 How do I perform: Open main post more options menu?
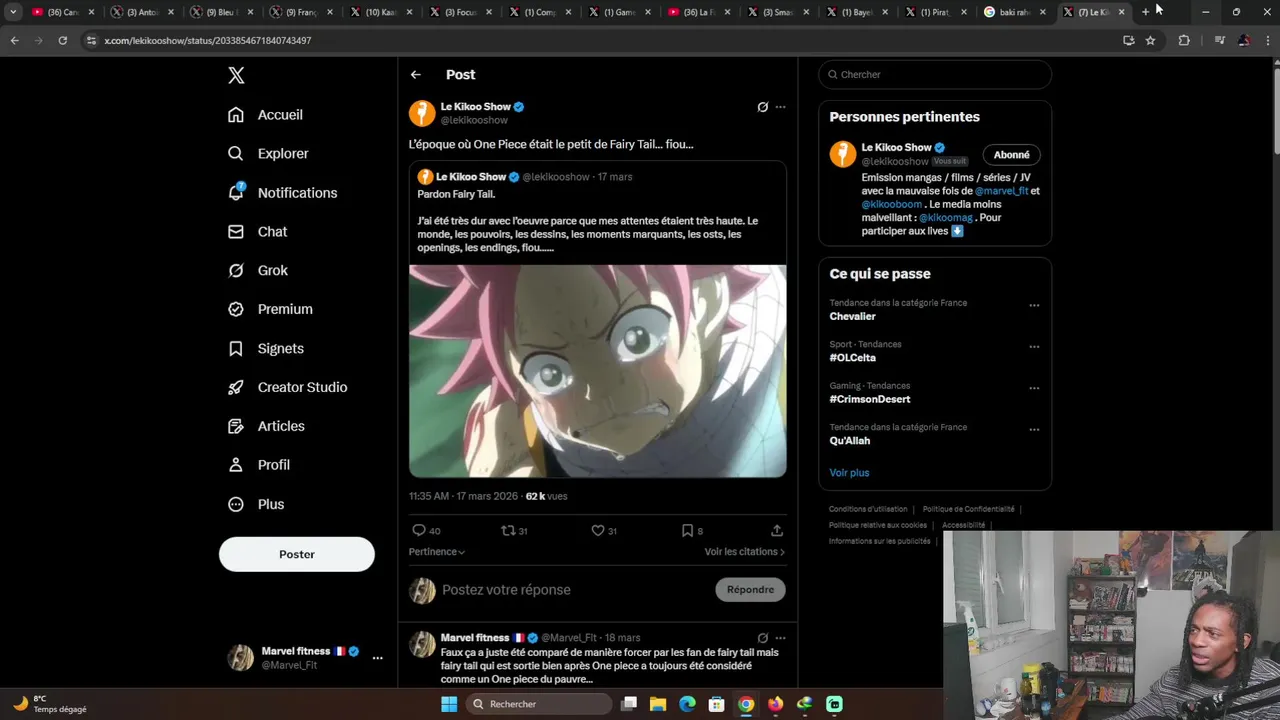(781, 107)
